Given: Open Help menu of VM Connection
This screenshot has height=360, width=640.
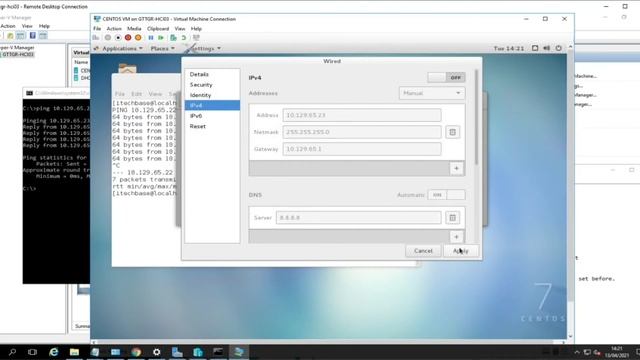Looking at the screenshot, I should click(196, 29).
